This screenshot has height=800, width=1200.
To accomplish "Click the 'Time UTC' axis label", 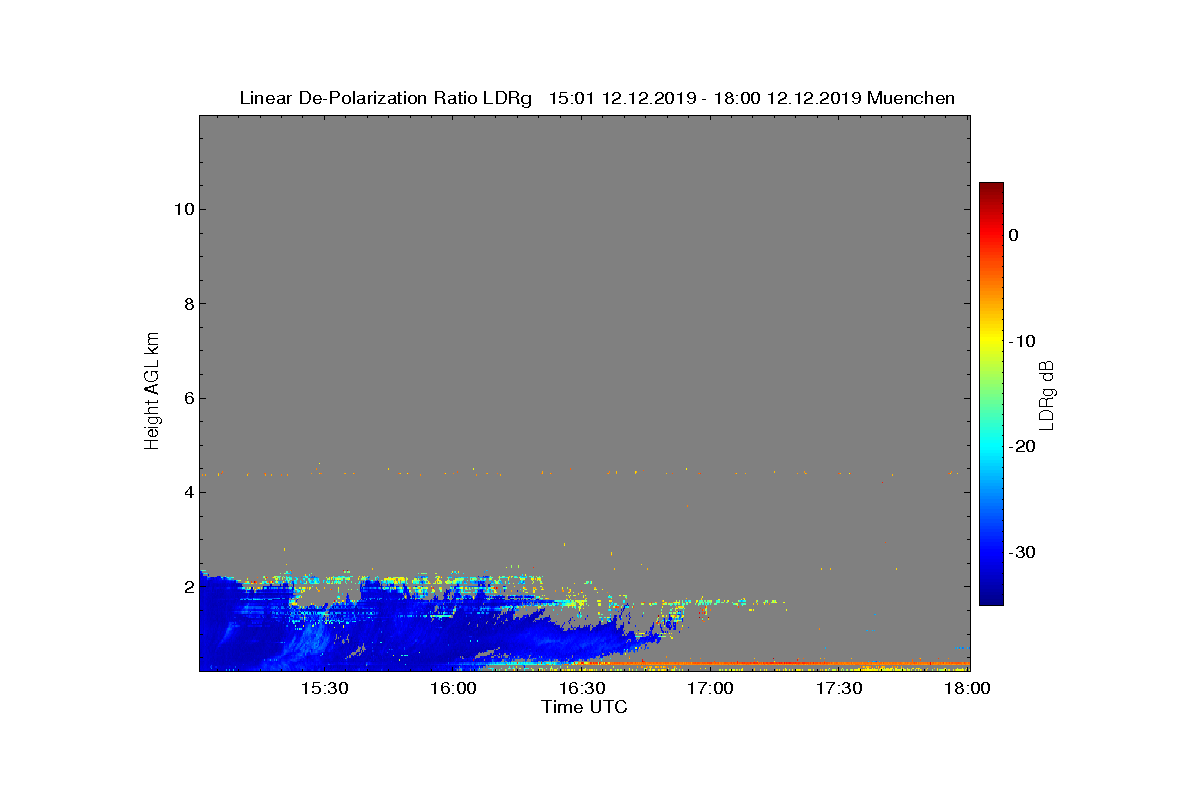I will coord(584,707).
